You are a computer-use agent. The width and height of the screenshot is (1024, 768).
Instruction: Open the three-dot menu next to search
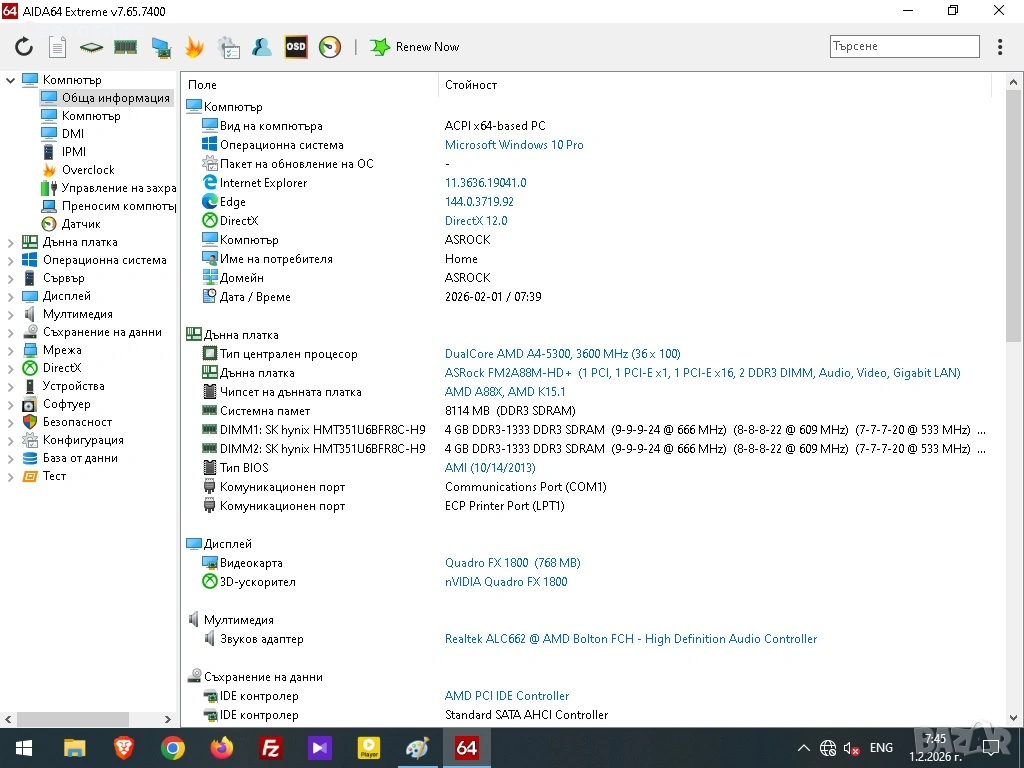[1000, 47]
